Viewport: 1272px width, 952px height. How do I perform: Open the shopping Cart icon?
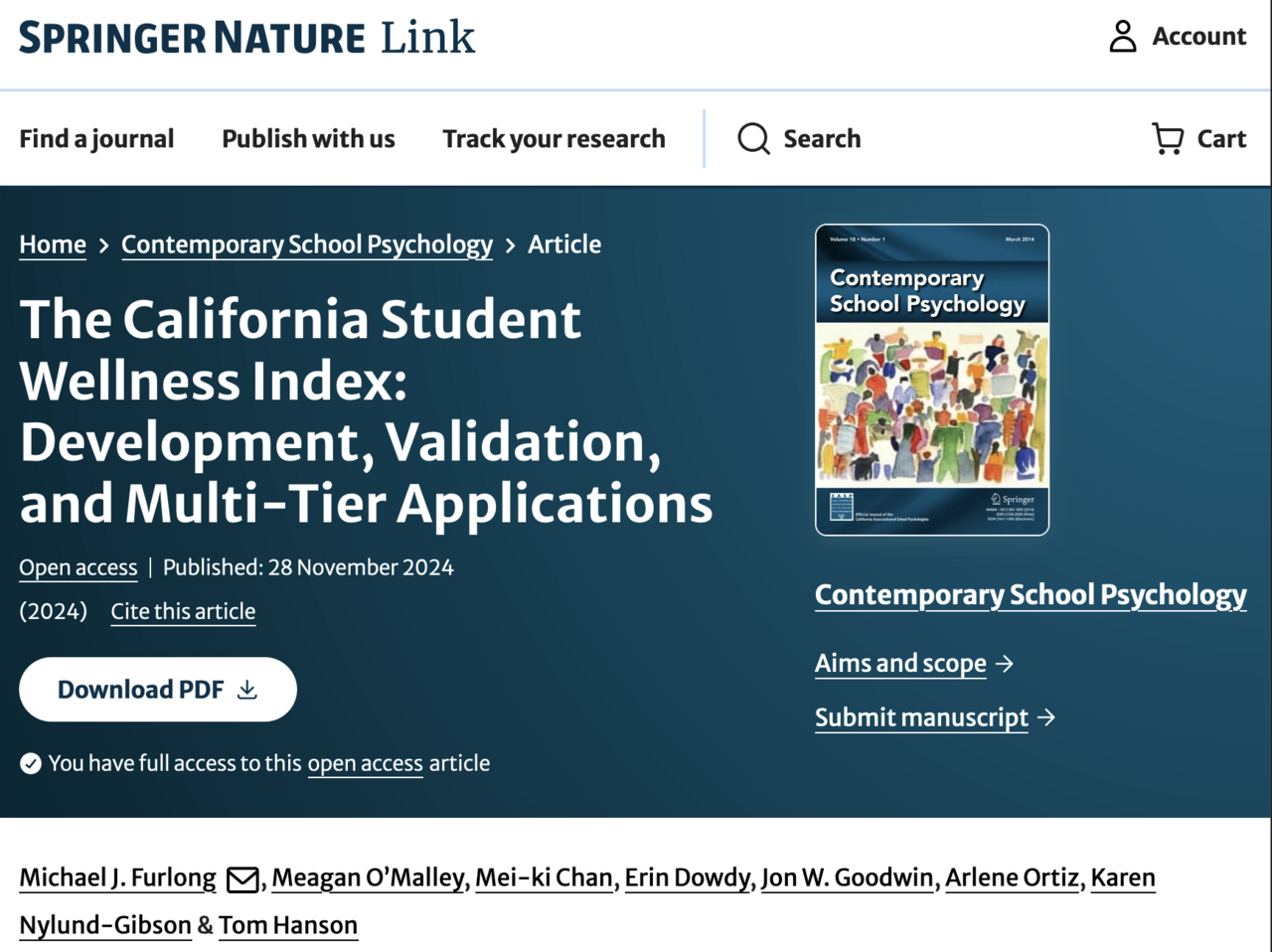(1168, 139)
